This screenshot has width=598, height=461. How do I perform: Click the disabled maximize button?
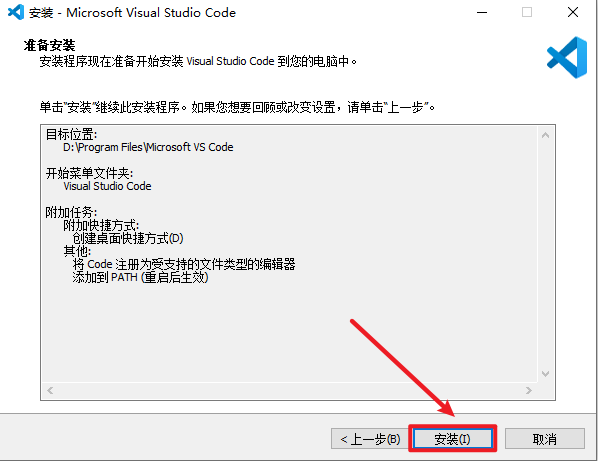[x=527, y=12]
